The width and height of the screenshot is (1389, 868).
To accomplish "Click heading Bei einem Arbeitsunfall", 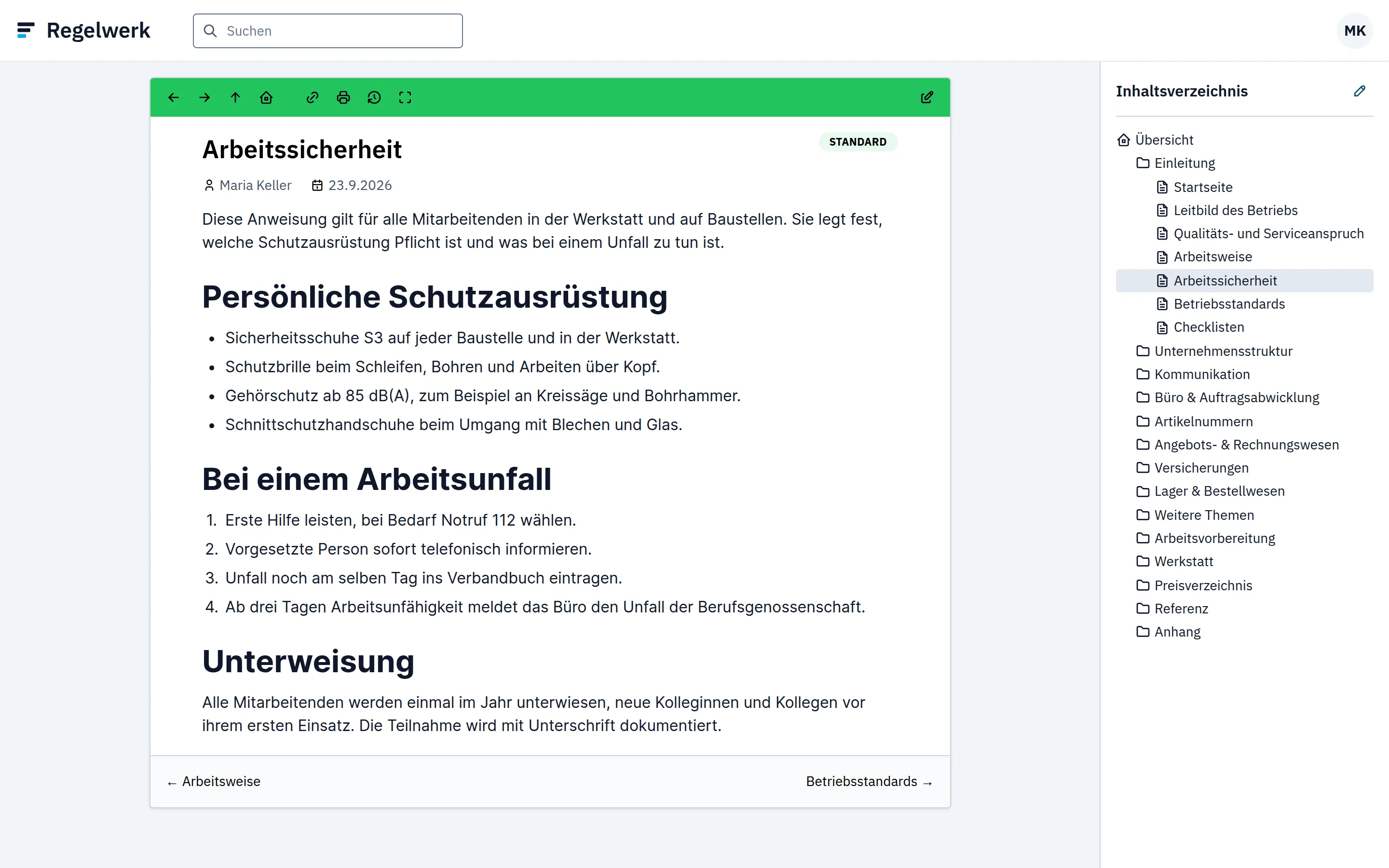I will tap(377, 479).
